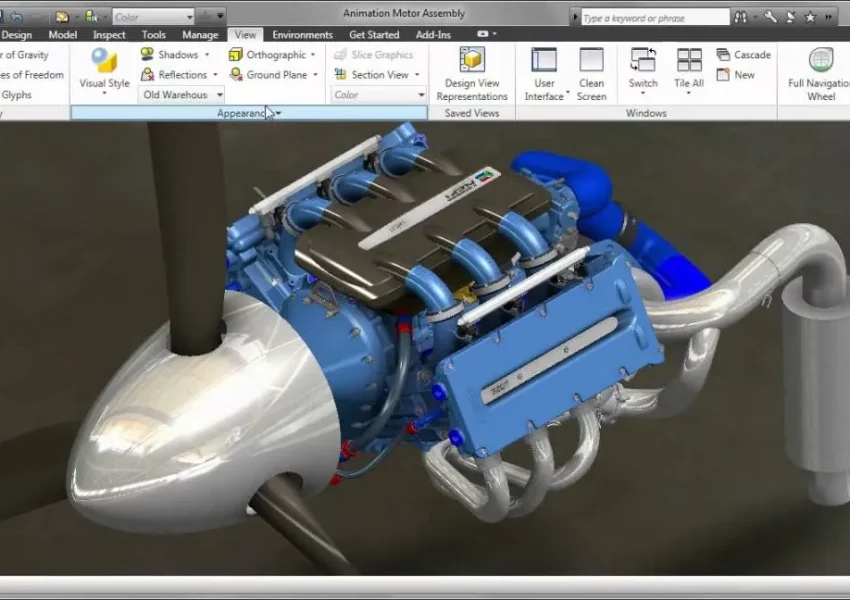
Task: Switch to the Inspect tab
Action: point(109,35)
